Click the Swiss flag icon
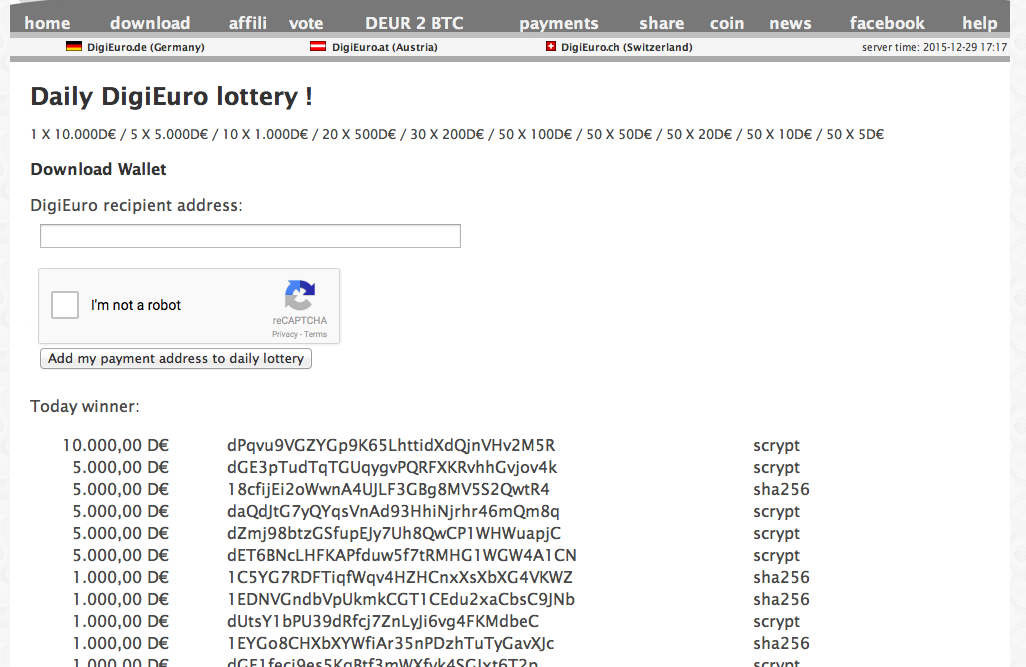Viewport: 1026px width, 667px height. [x=551, y=46]
